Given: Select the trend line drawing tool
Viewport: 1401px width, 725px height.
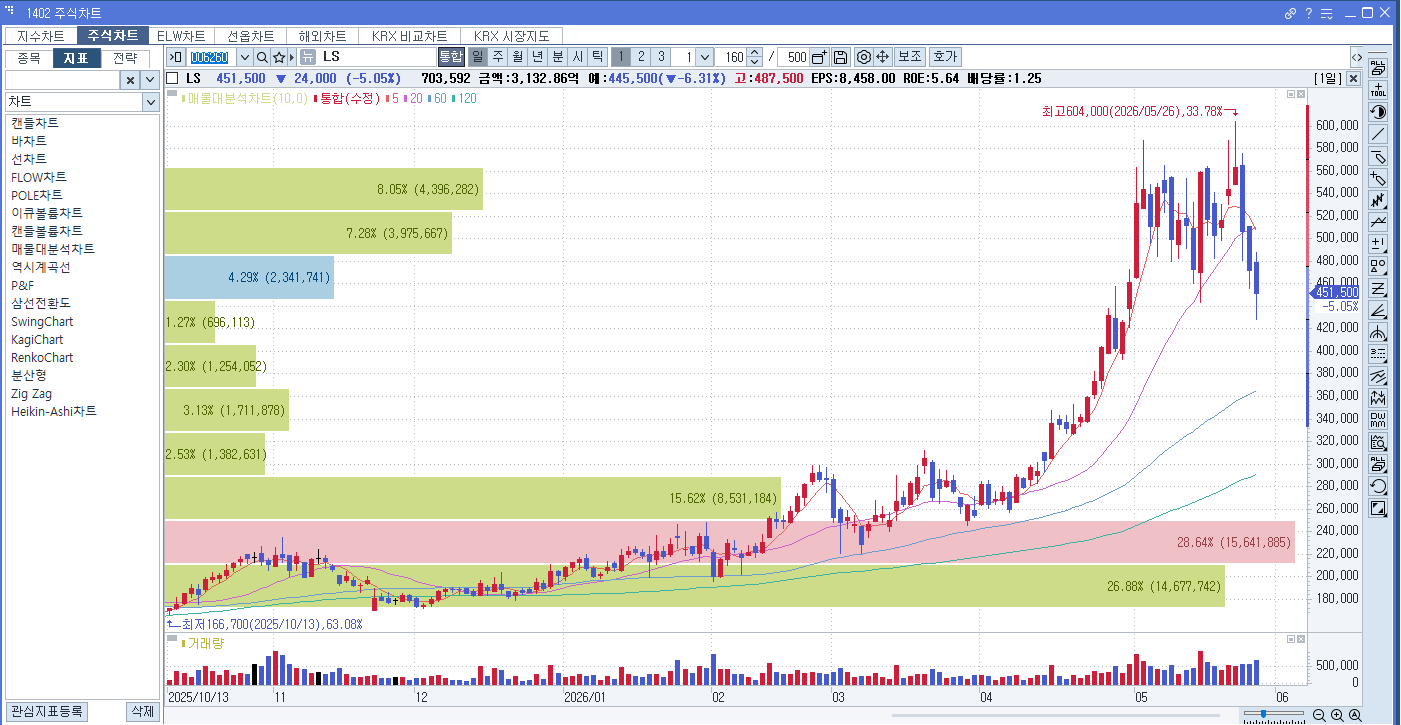Looking at the screenshot, I should click(x=1378, y=134).
